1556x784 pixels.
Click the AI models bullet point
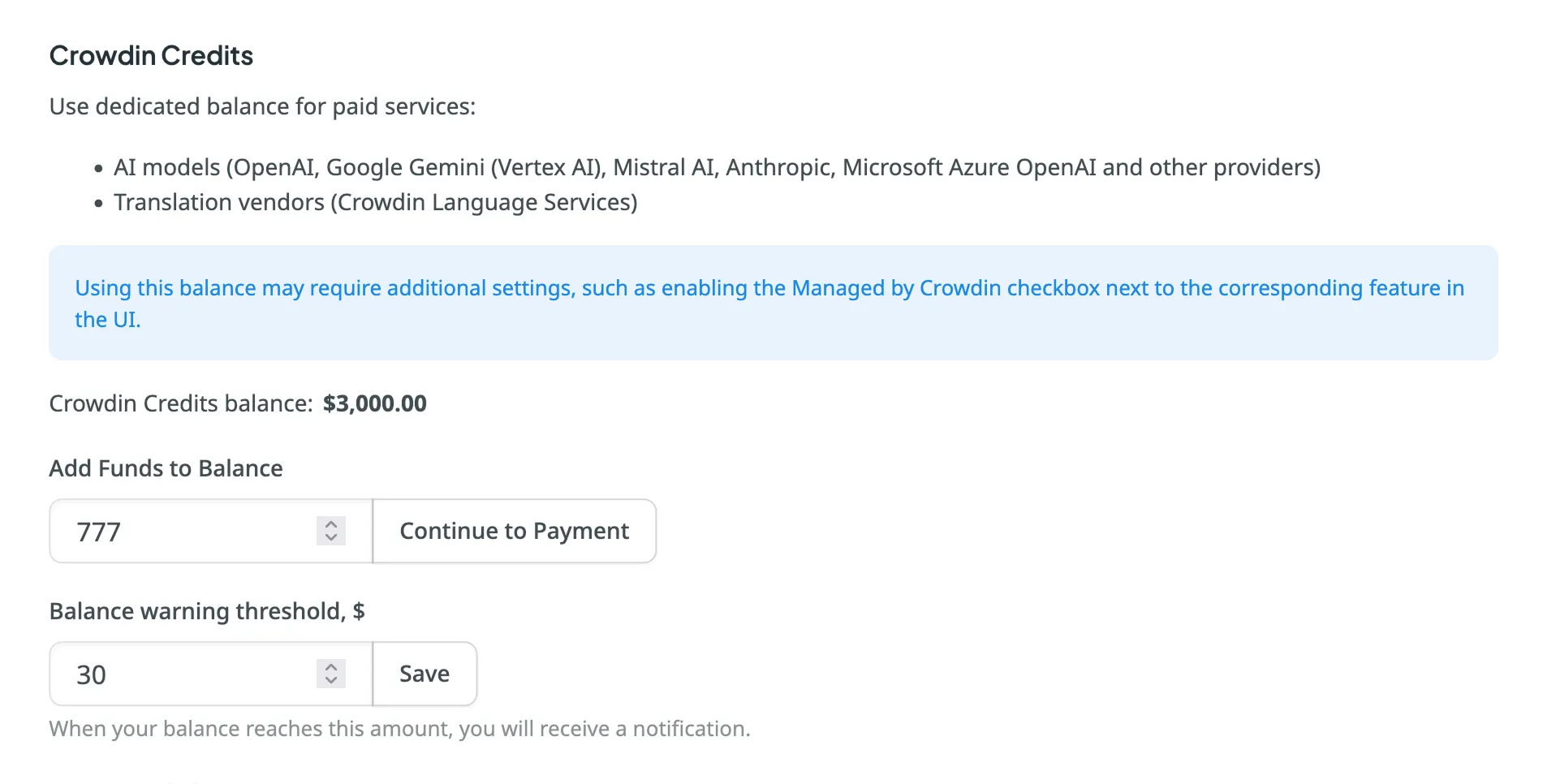[x=716, y=167]
